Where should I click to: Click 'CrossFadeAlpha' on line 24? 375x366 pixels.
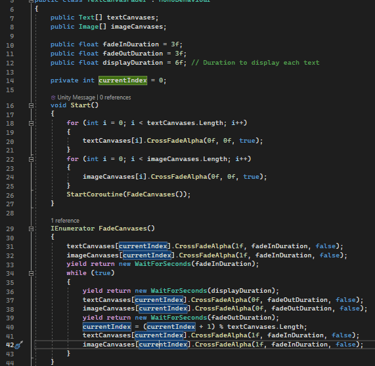click(179, 177)
